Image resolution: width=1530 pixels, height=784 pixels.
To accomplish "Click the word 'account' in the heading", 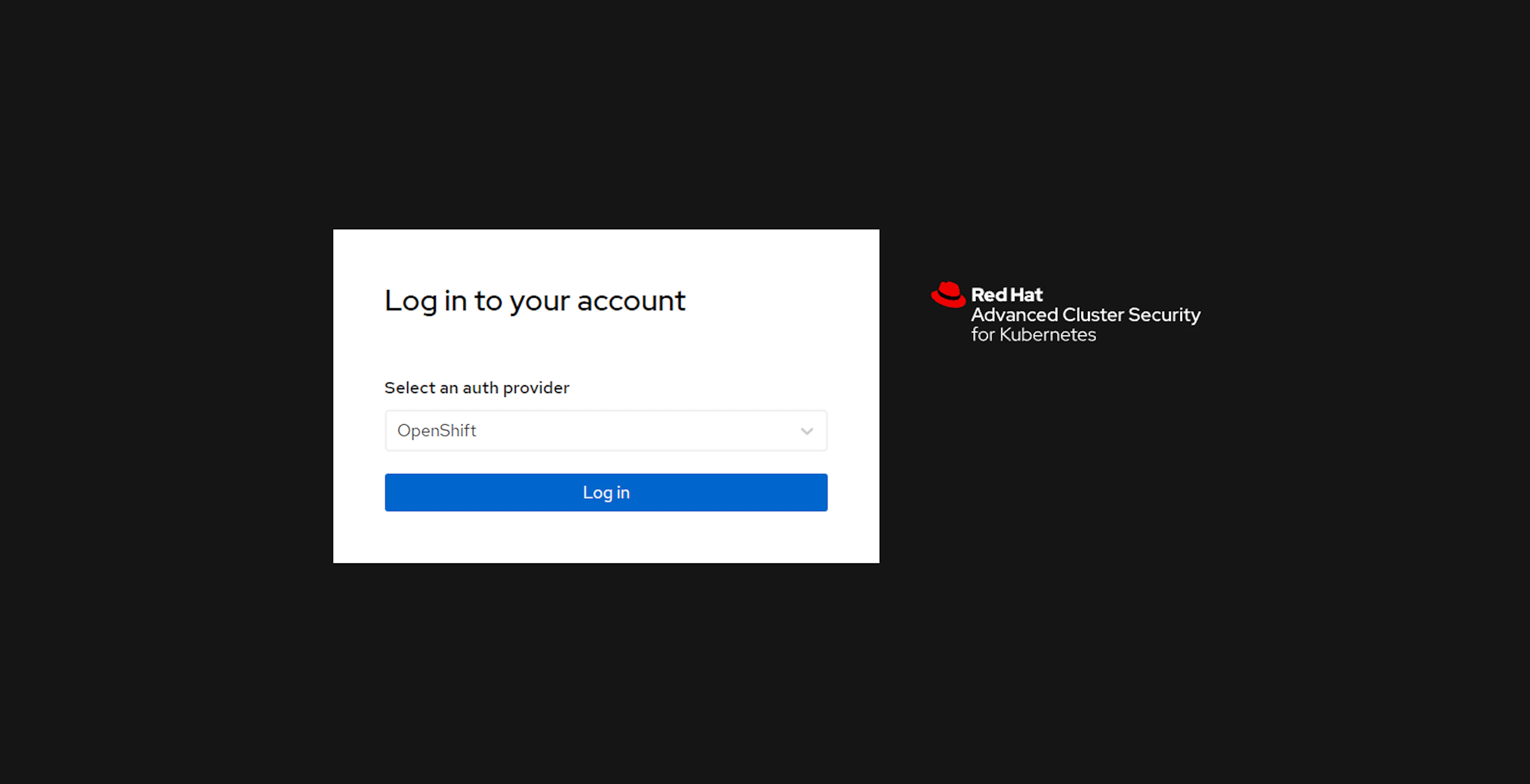I will (631, 300).
